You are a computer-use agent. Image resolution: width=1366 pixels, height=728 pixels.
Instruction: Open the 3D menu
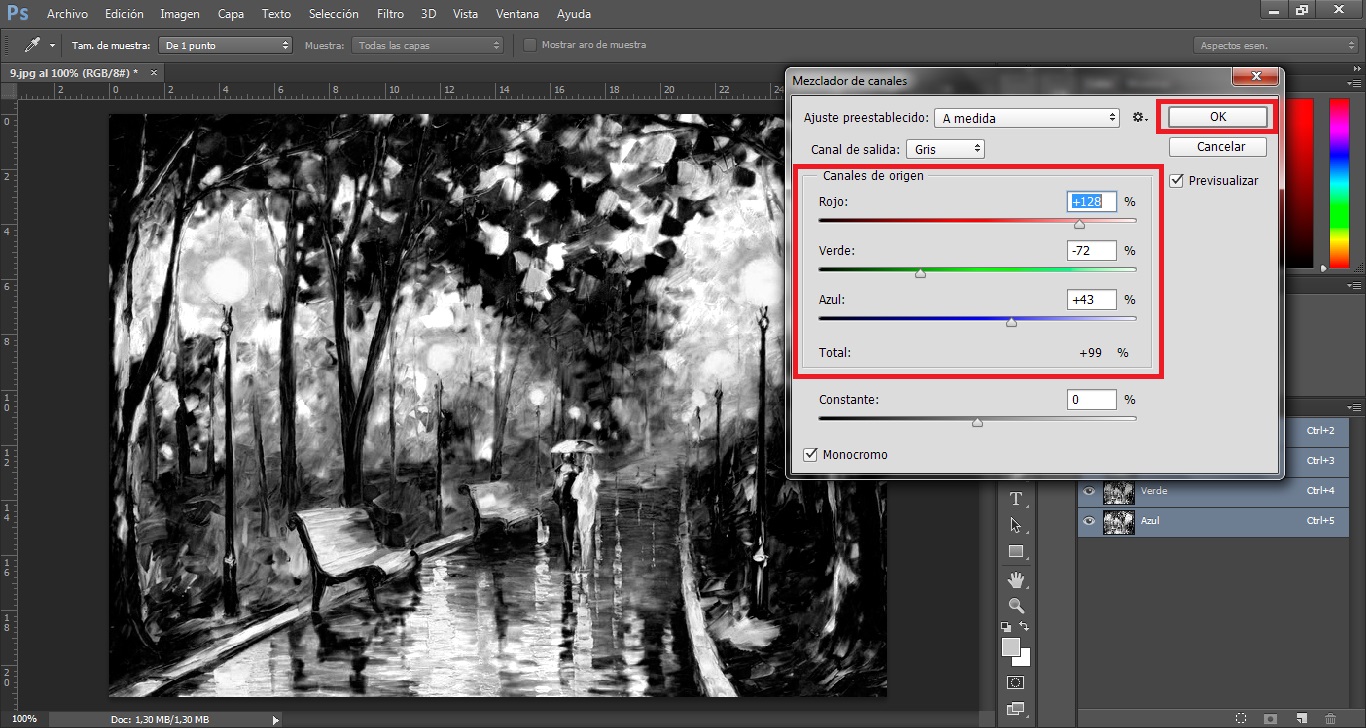tap(428, 14)
